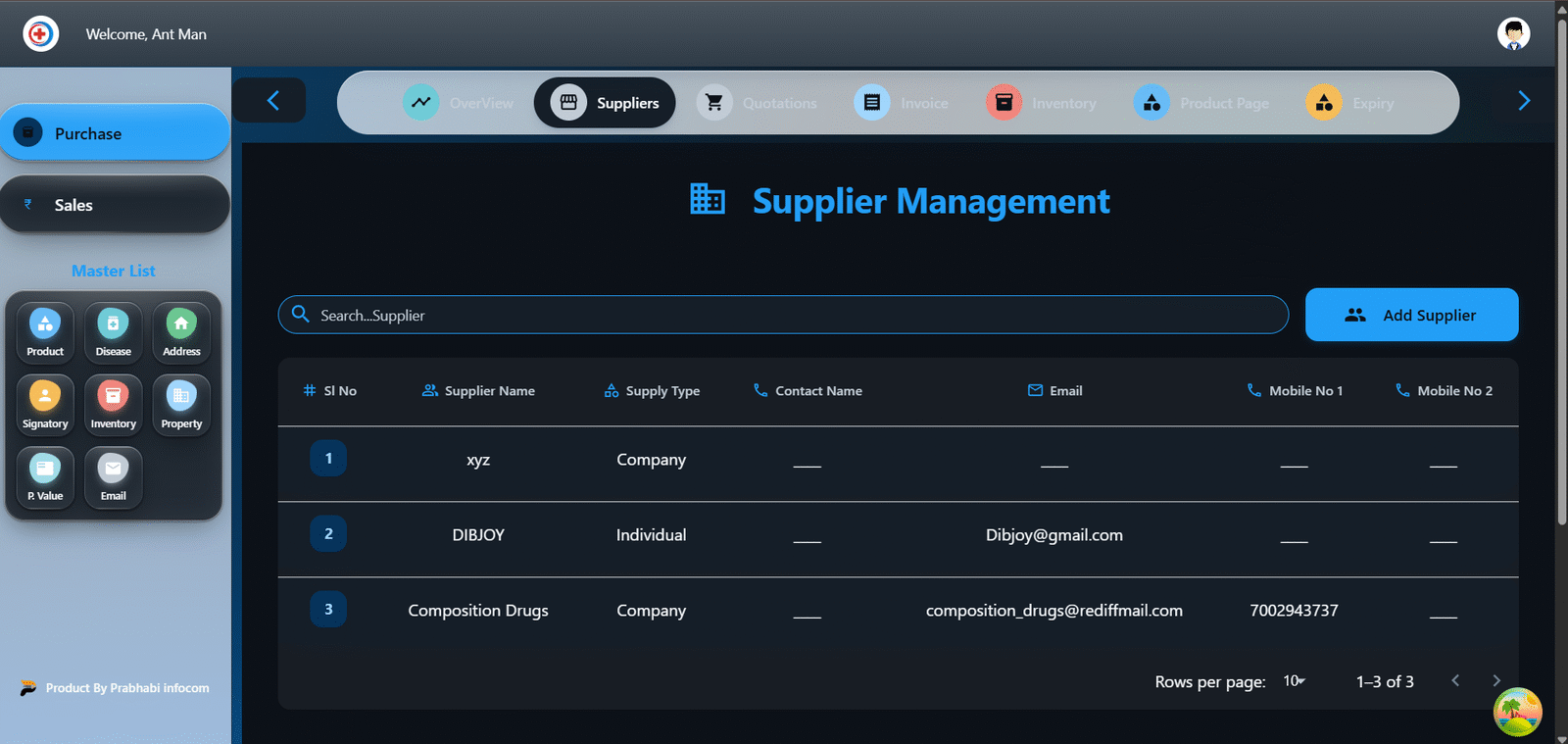Viewport: 1568px width, 744px height.
Task: Select the Purchase sidebar button
Action: [x=115, y=132]
